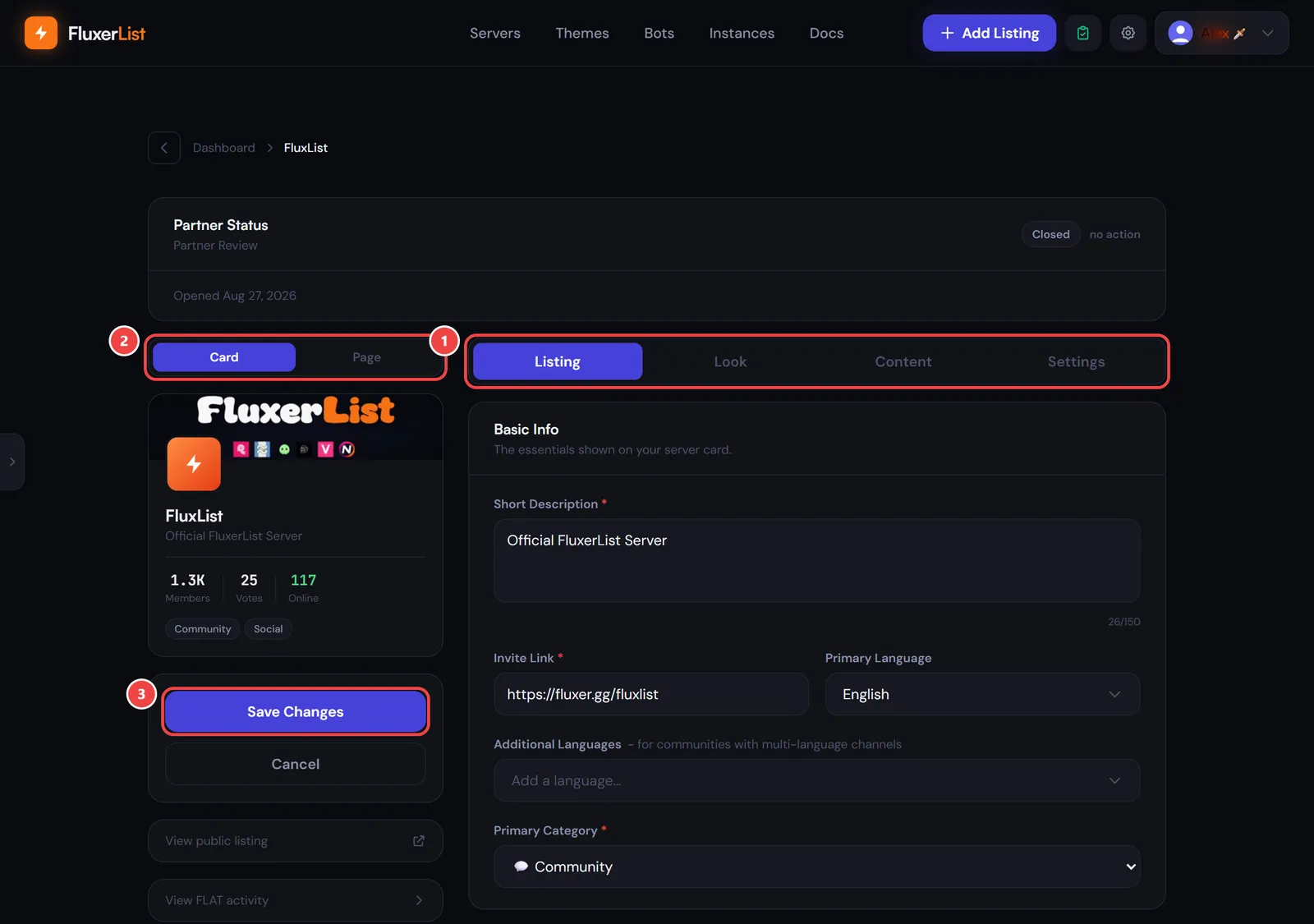The image size is (1314, 924).
Task: Click the V badge icon on server card
Action: click(326, 449)
